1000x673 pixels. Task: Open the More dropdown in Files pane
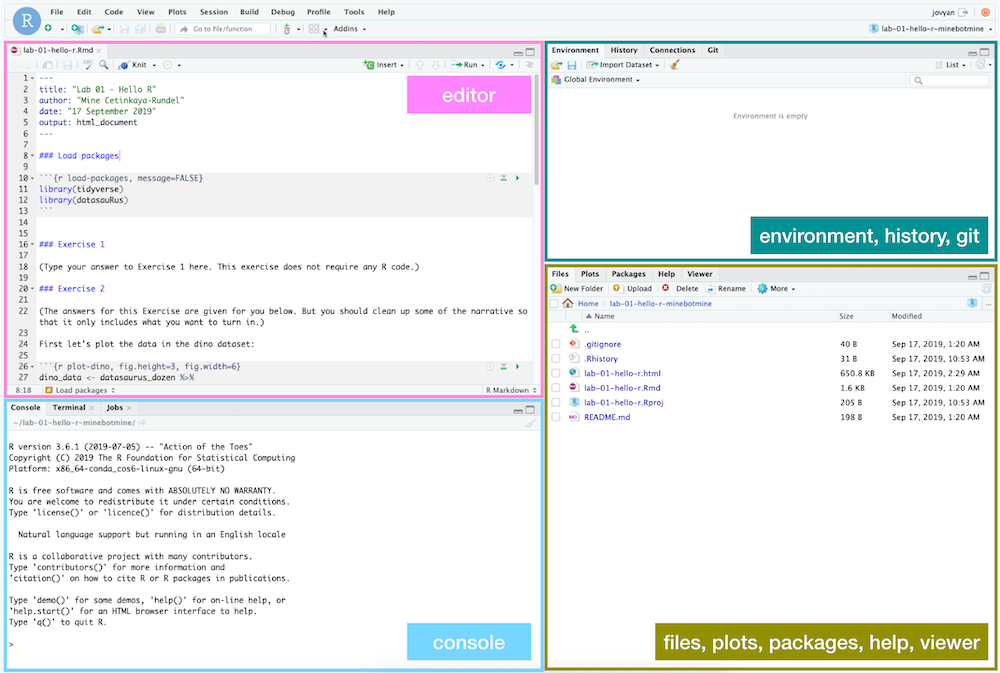[x=779, y=288]
